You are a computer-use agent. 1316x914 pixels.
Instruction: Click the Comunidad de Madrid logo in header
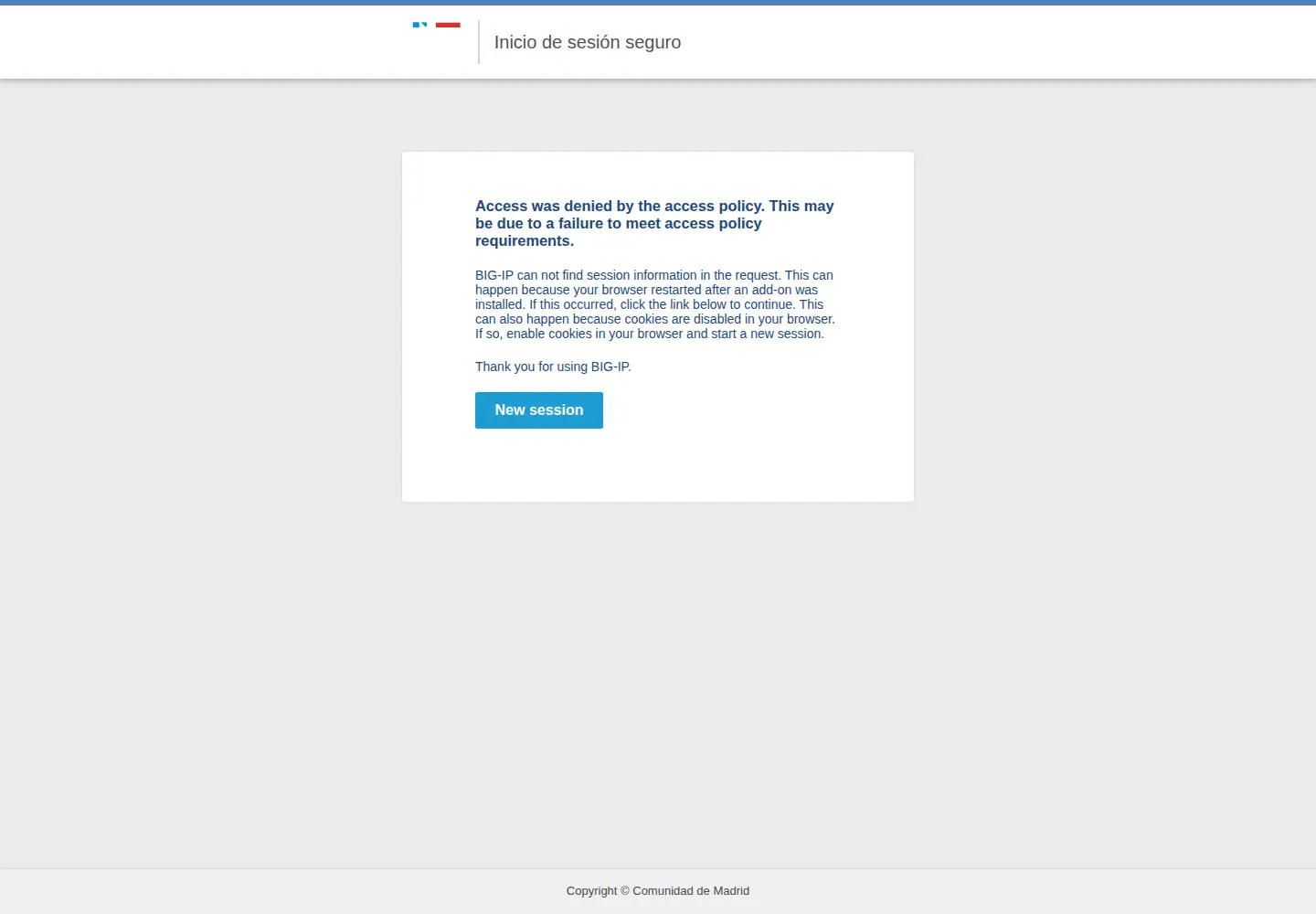point(437,26)
